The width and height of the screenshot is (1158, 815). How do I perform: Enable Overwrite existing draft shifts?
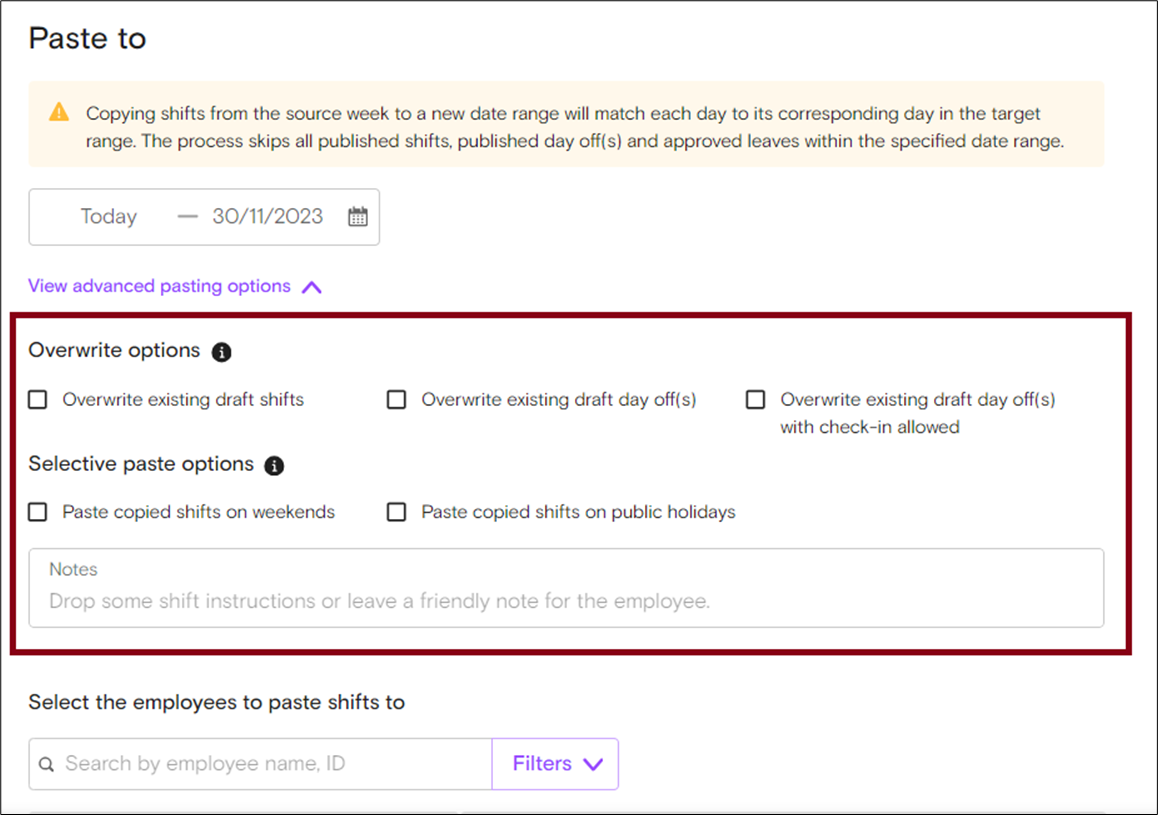(38, 400)
